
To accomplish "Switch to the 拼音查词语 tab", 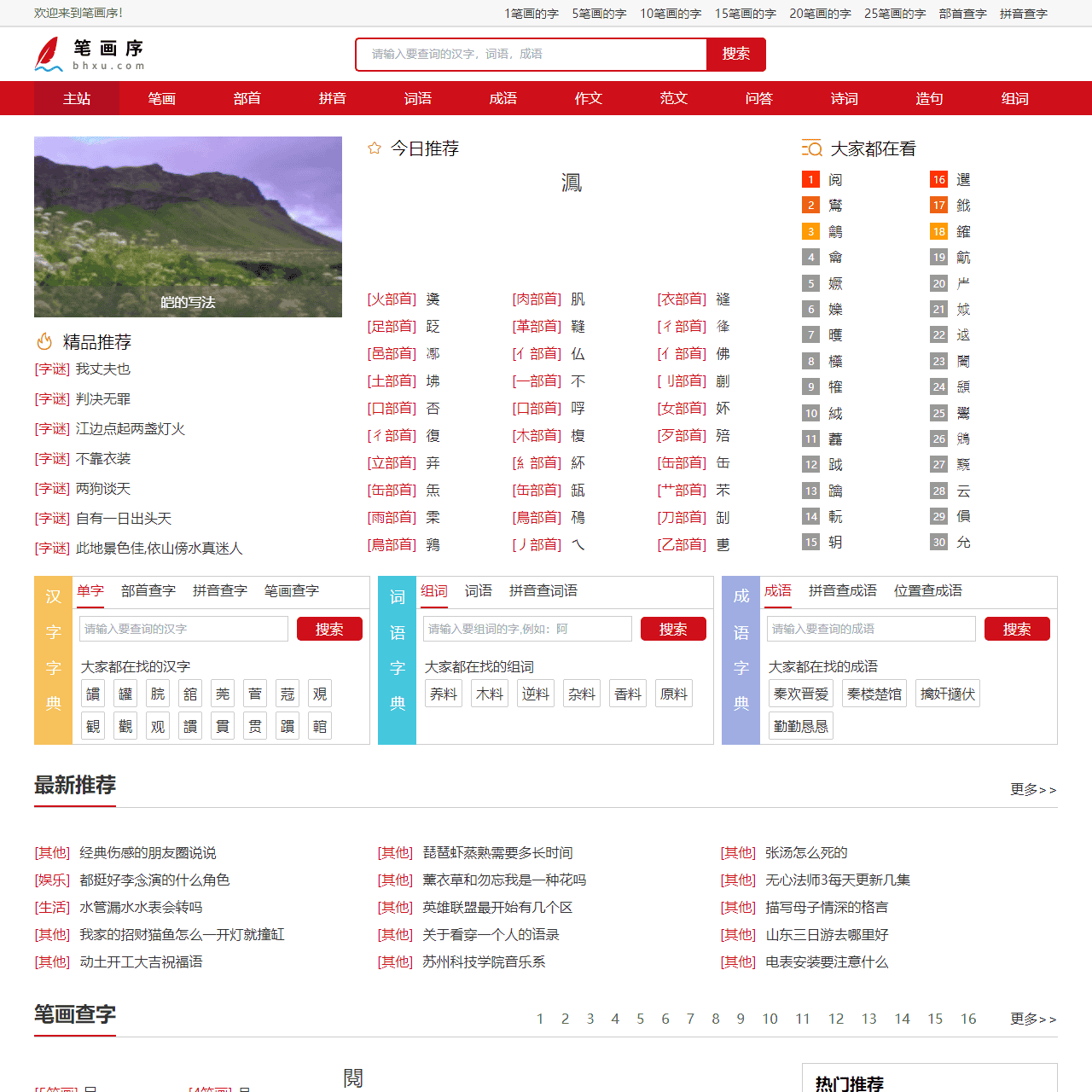I will pyautogui.click(x=543, y=590).
